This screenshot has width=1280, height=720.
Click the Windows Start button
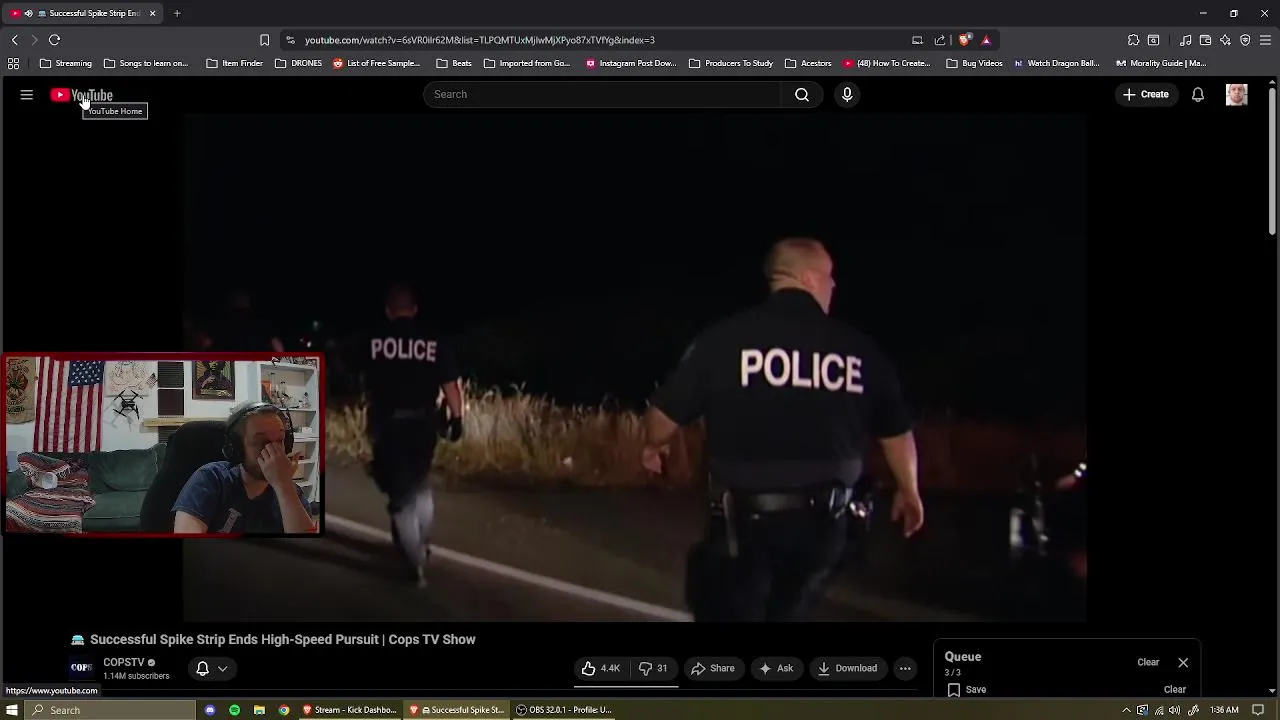12,710
